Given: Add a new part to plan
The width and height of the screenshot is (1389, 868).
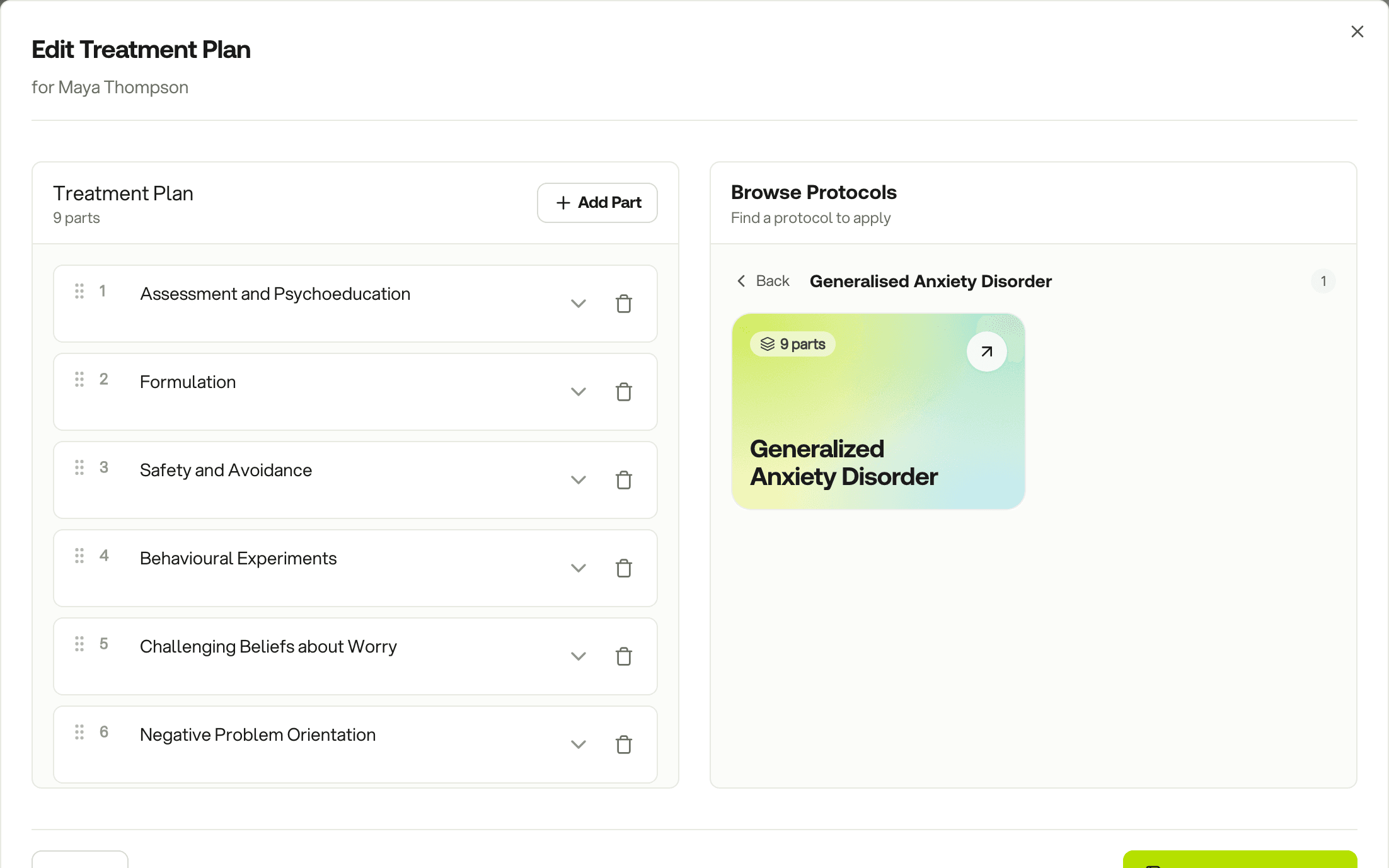Looking at the screenshot, I should pos(597,203).
